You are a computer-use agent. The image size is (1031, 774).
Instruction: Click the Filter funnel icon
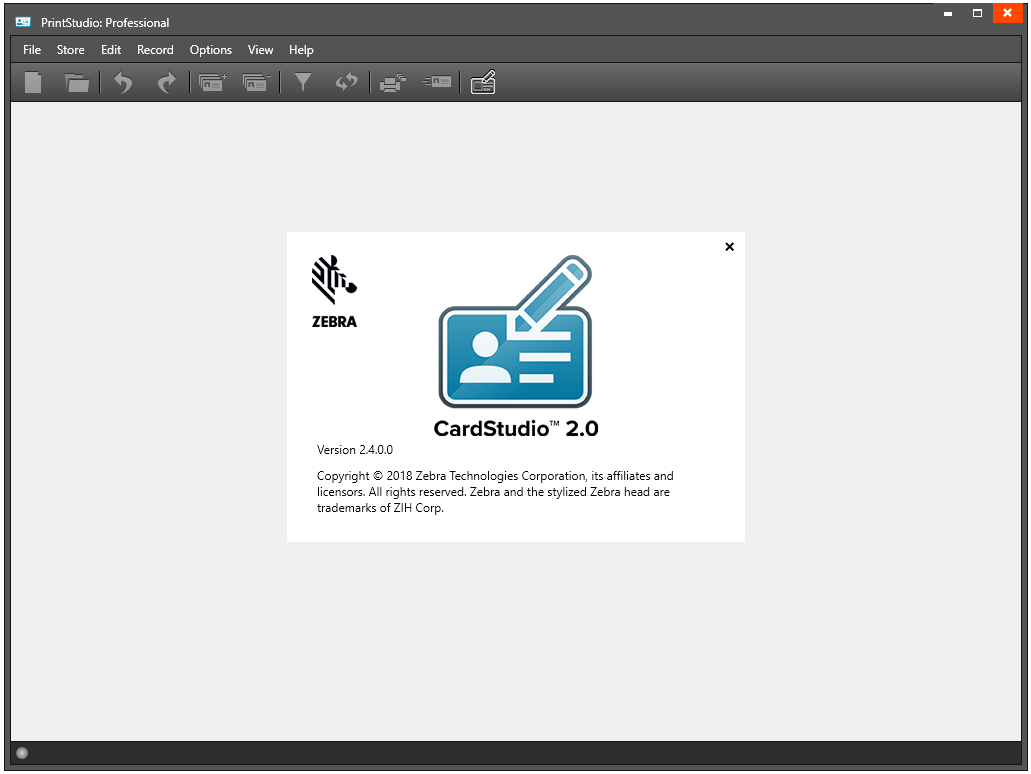coord(302,82)
